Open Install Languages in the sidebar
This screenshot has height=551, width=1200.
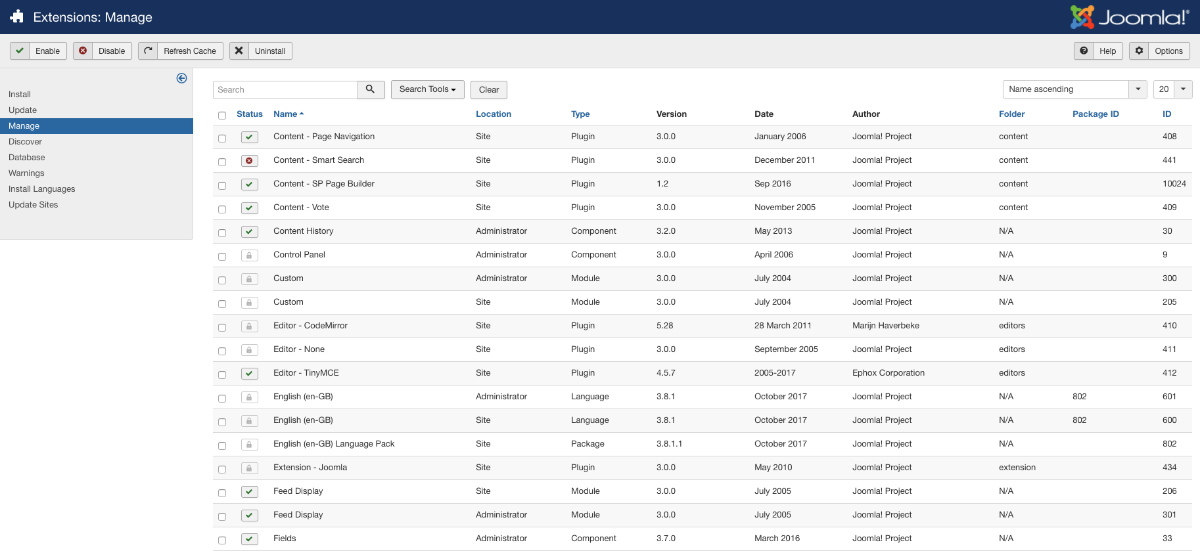pyautogui.click(x=42, y=189)
